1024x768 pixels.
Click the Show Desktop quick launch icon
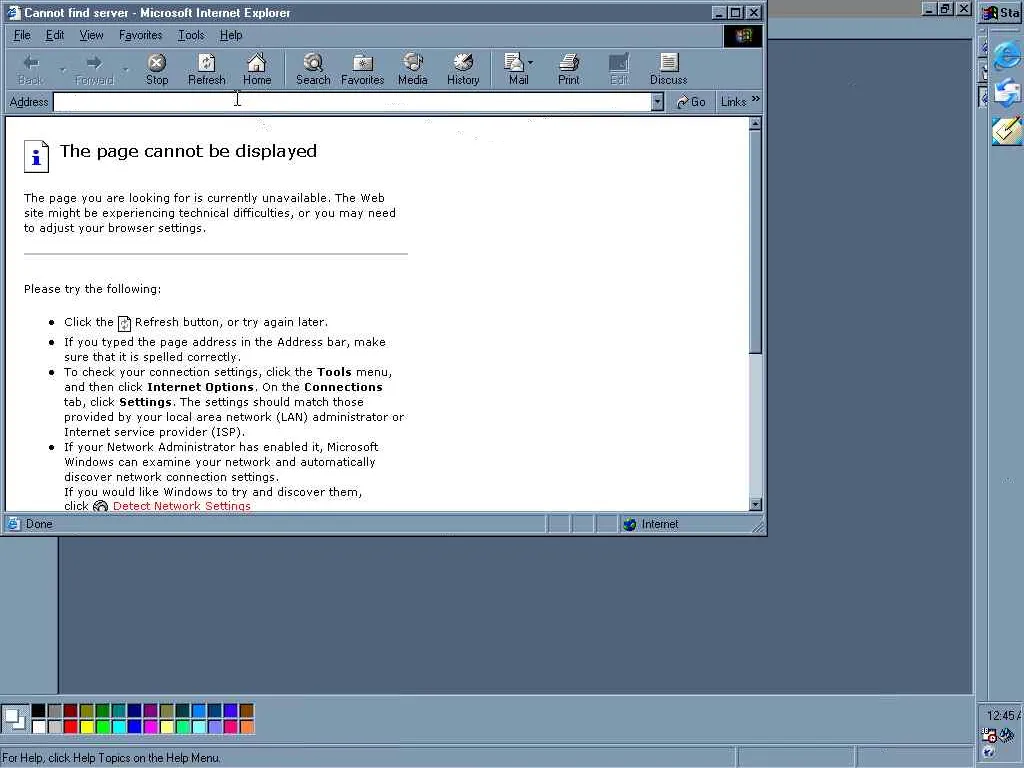click(x=1007, y=131)
